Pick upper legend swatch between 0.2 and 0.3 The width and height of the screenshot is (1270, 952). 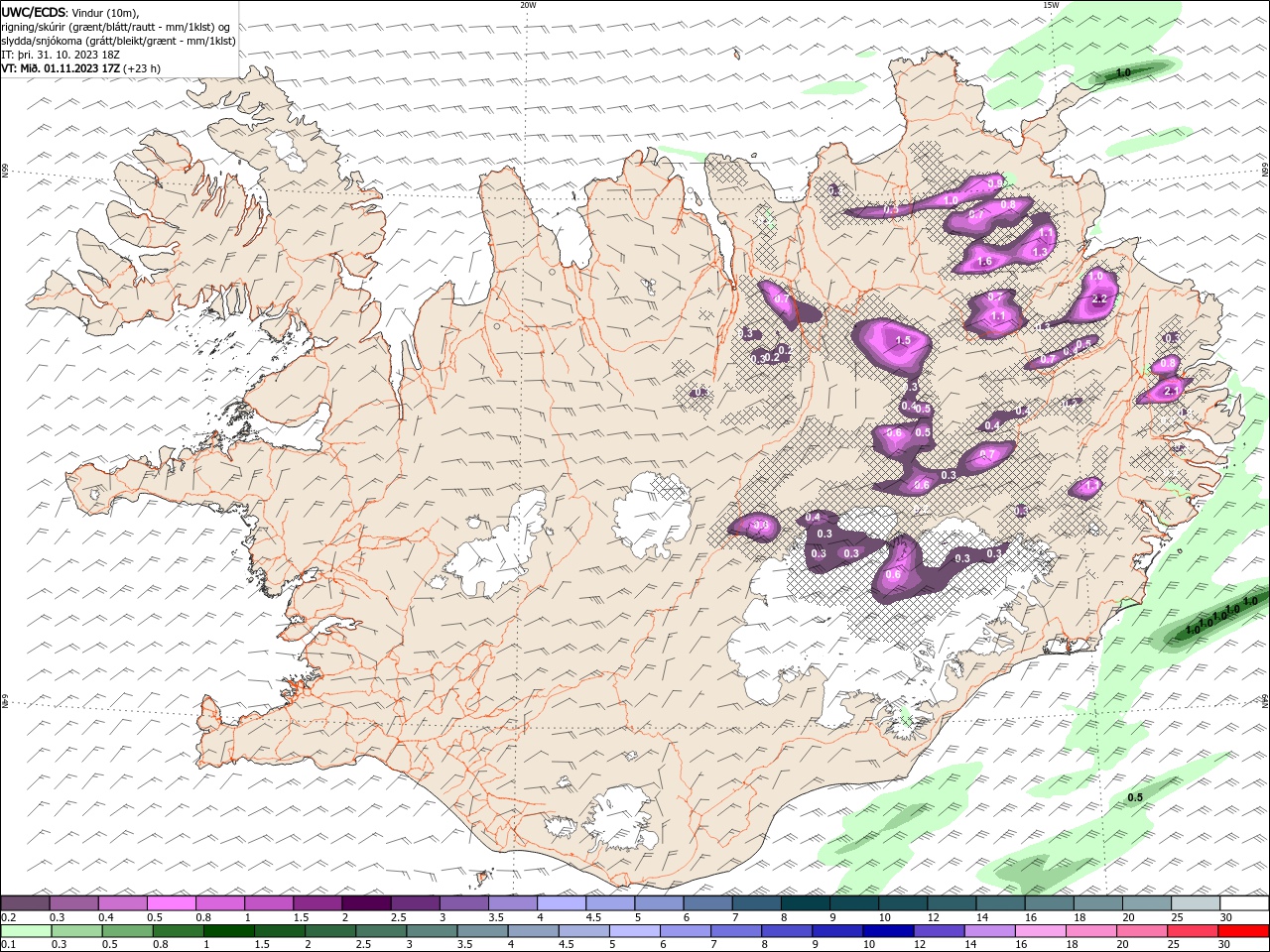25,903
